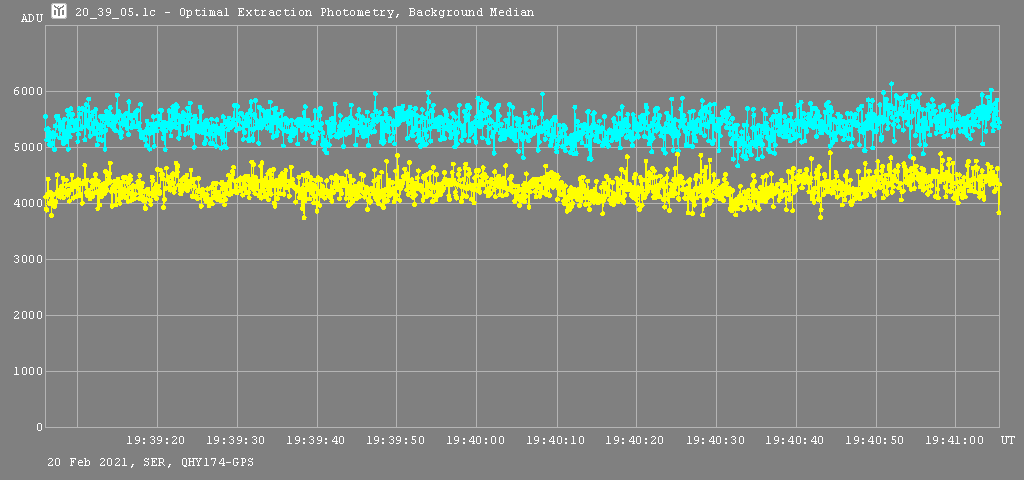
Task: Click the 2000 Y-axis tick label
Action: [x=27, y=316]
